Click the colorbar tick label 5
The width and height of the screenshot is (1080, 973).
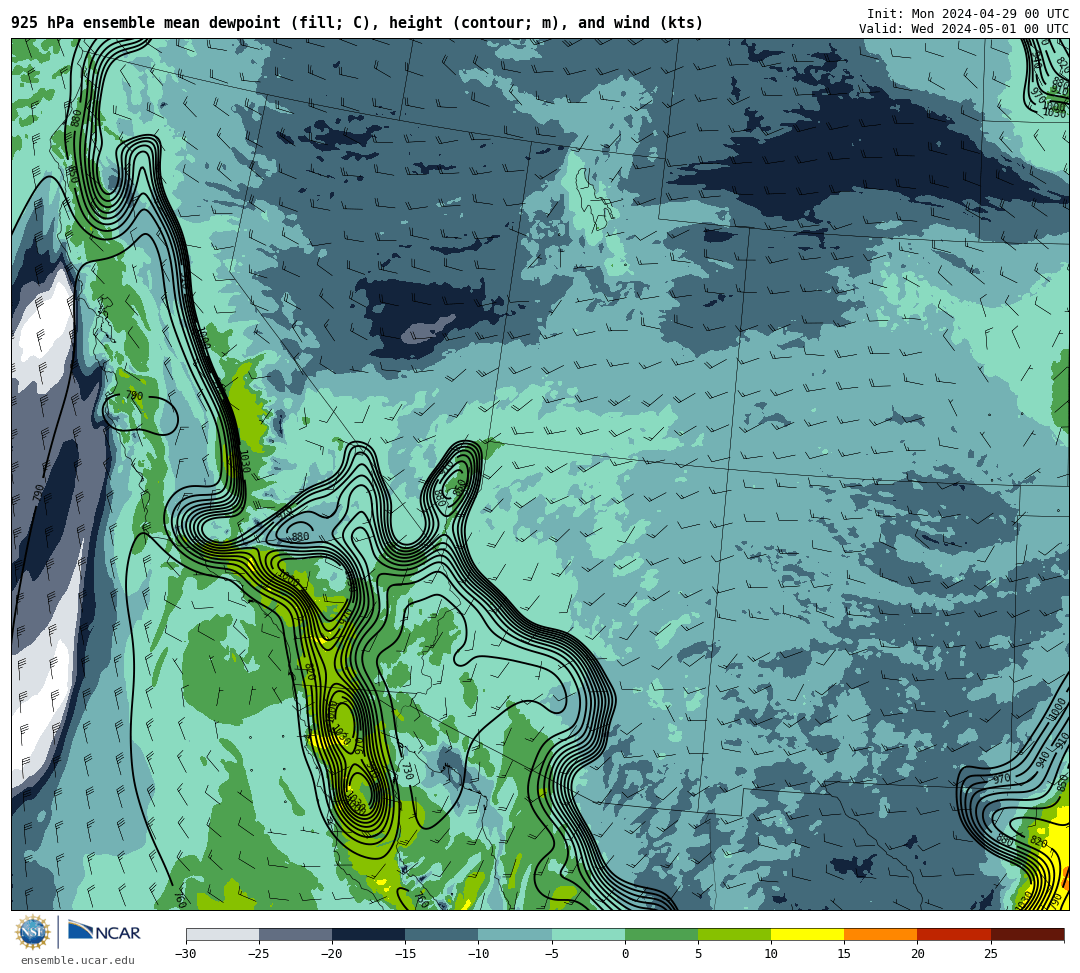click(698, 954)
